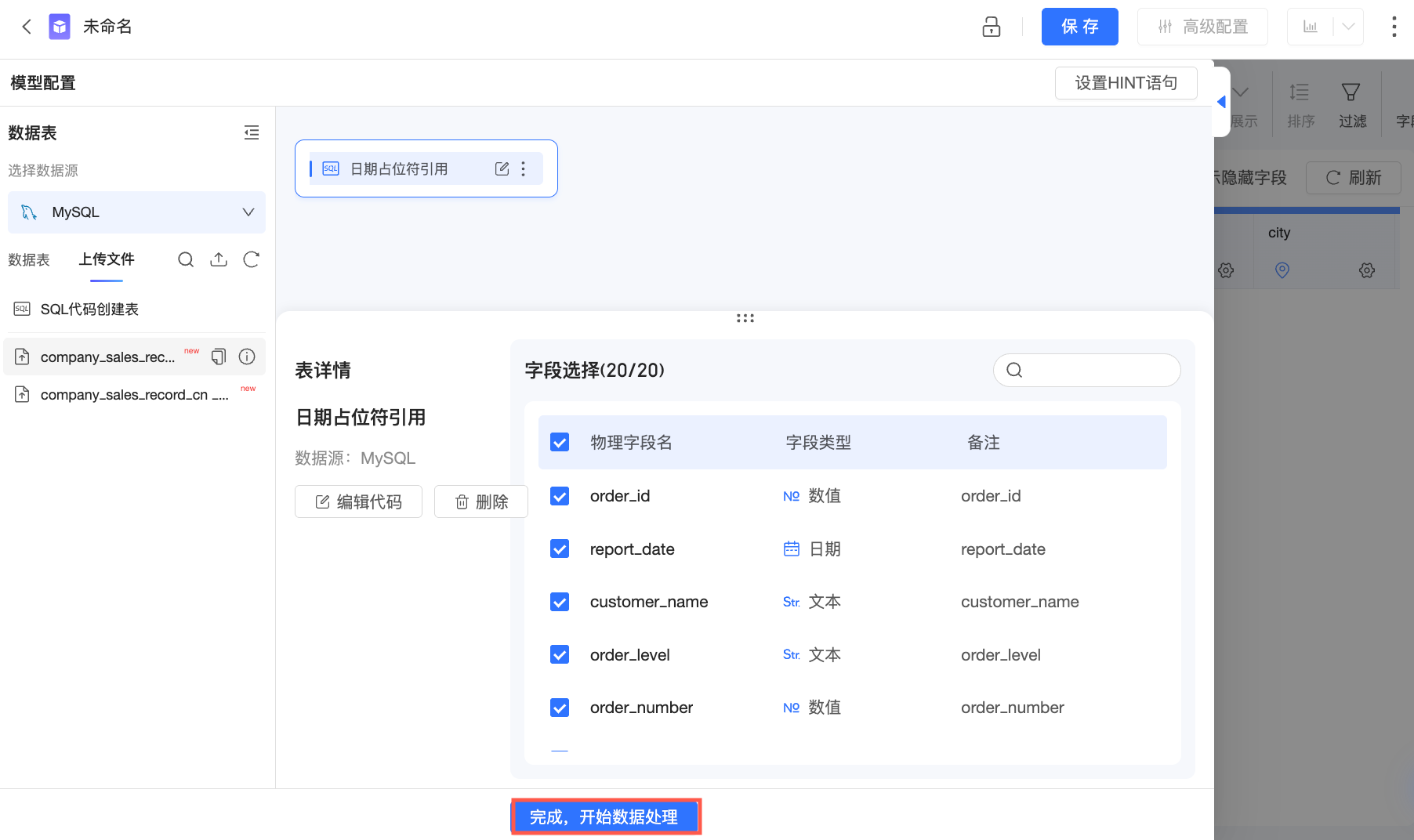Screen dimensions: 1414x840
Task: Click 完成，开始数据处理 button
Action: tap(606, 817)
